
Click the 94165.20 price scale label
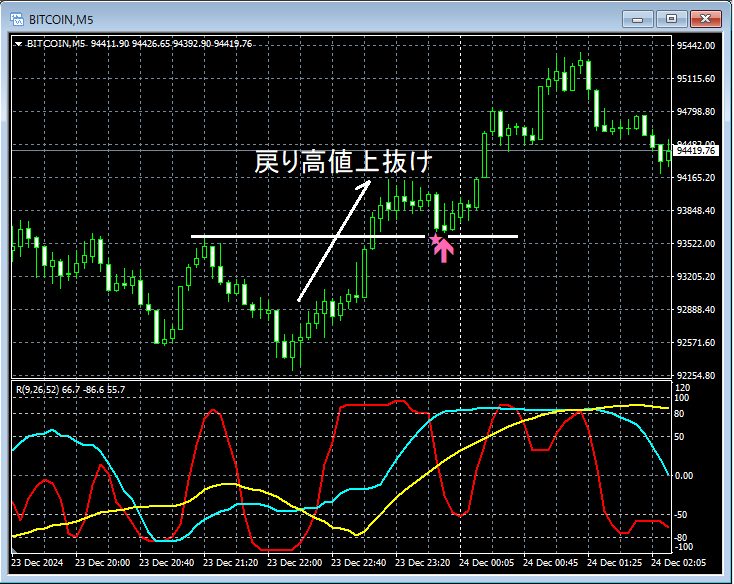(x=696, y=177)
